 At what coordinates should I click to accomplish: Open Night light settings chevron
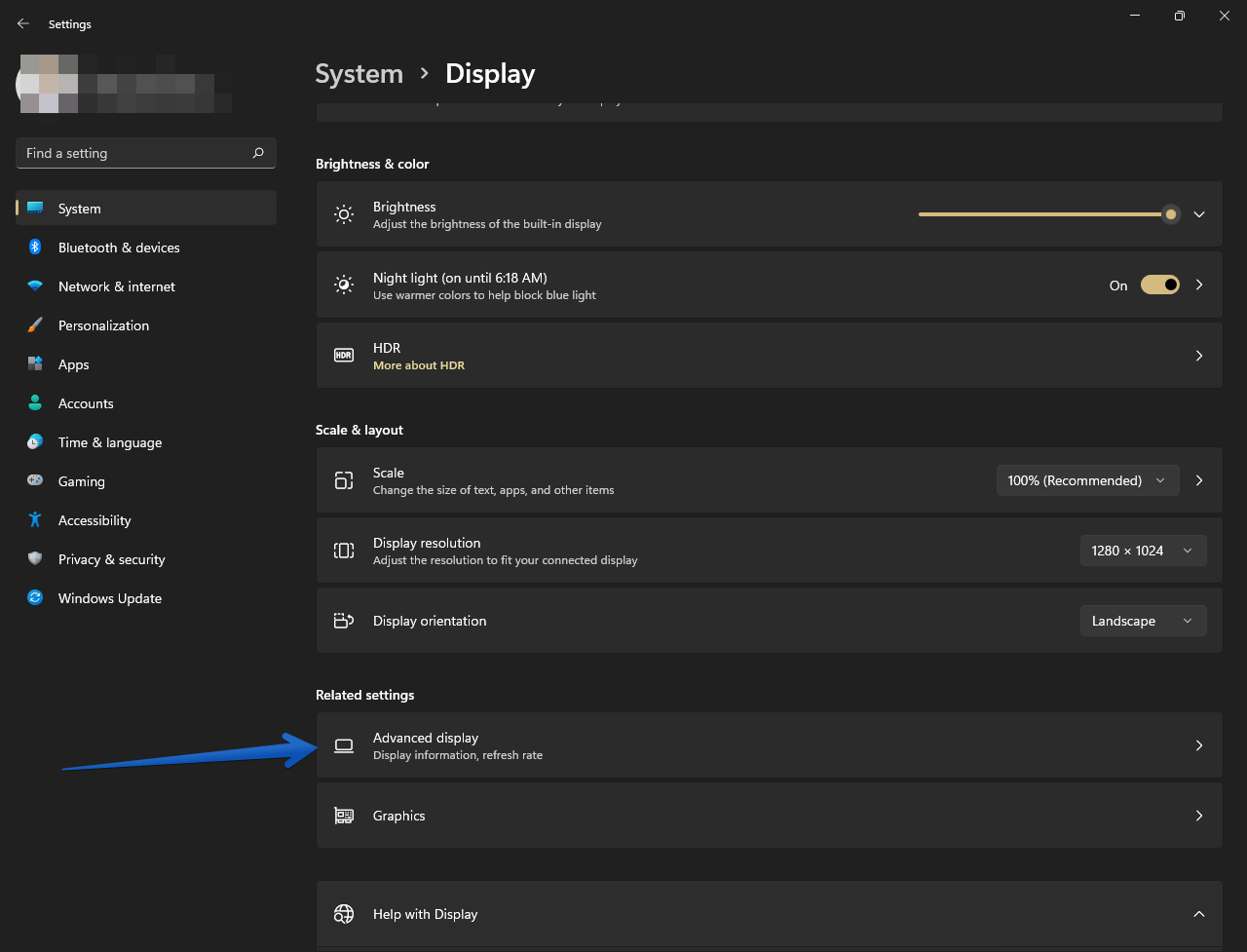(1199, 285)
